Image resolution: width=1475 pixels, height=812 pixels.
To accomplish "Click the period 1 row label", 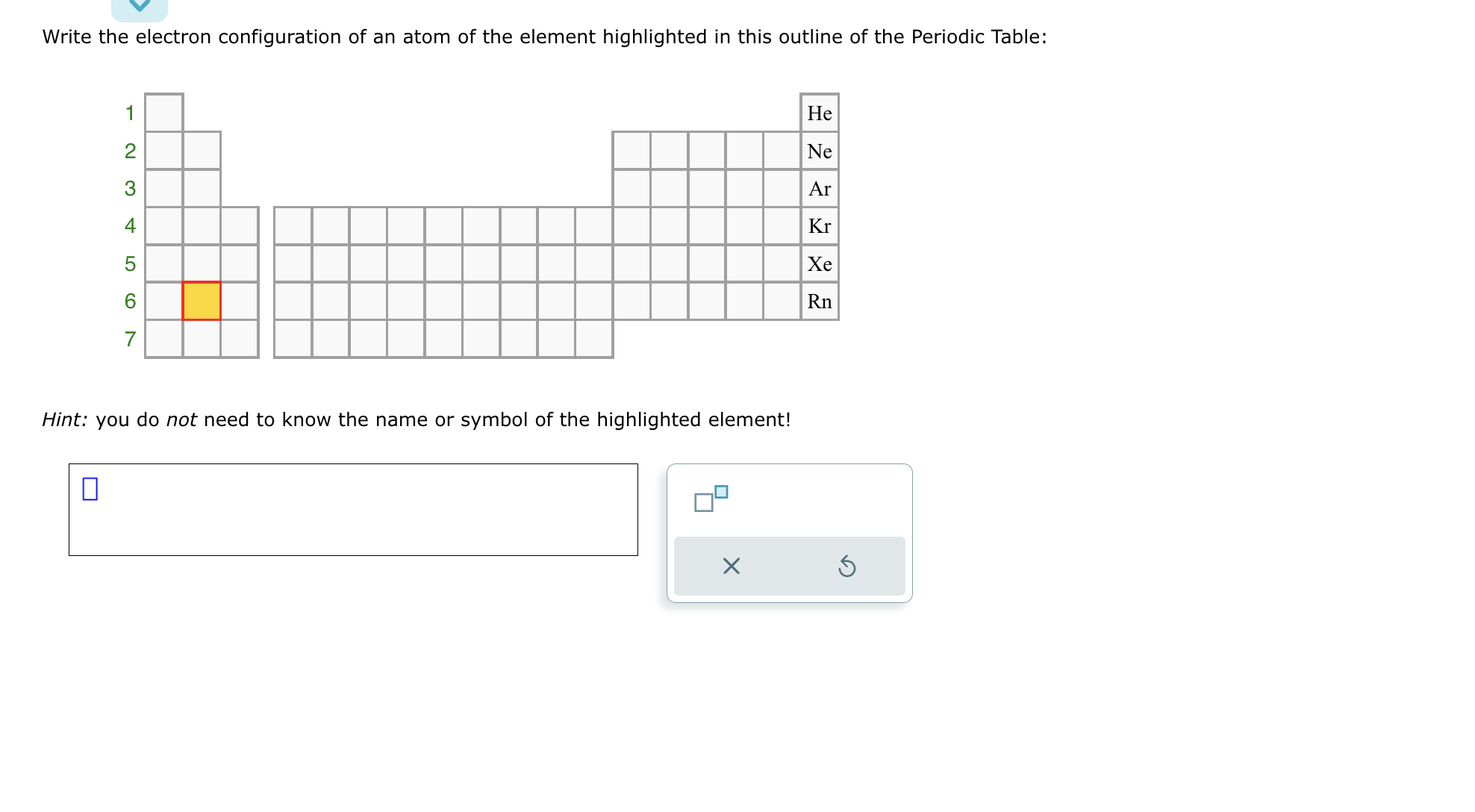I will click(130, 113).
